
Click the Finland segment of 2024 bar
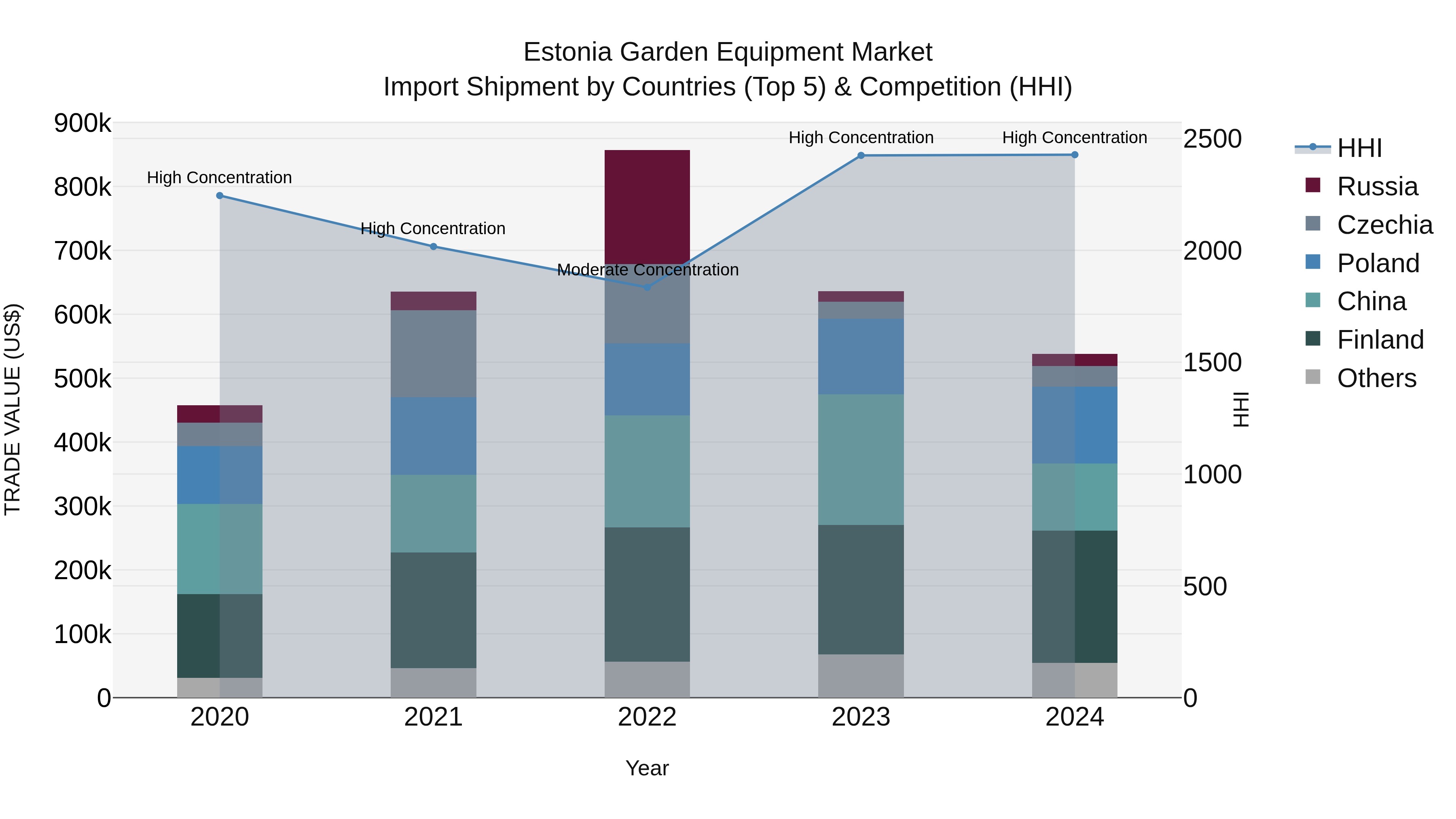(1075, 597)
